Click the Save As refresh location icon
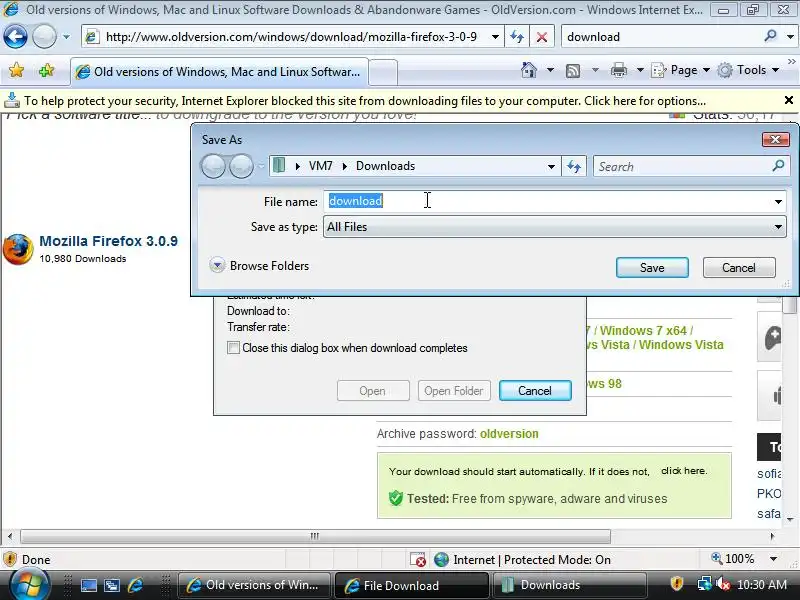This screenshot has height=600, width=800. pos(574,166)
